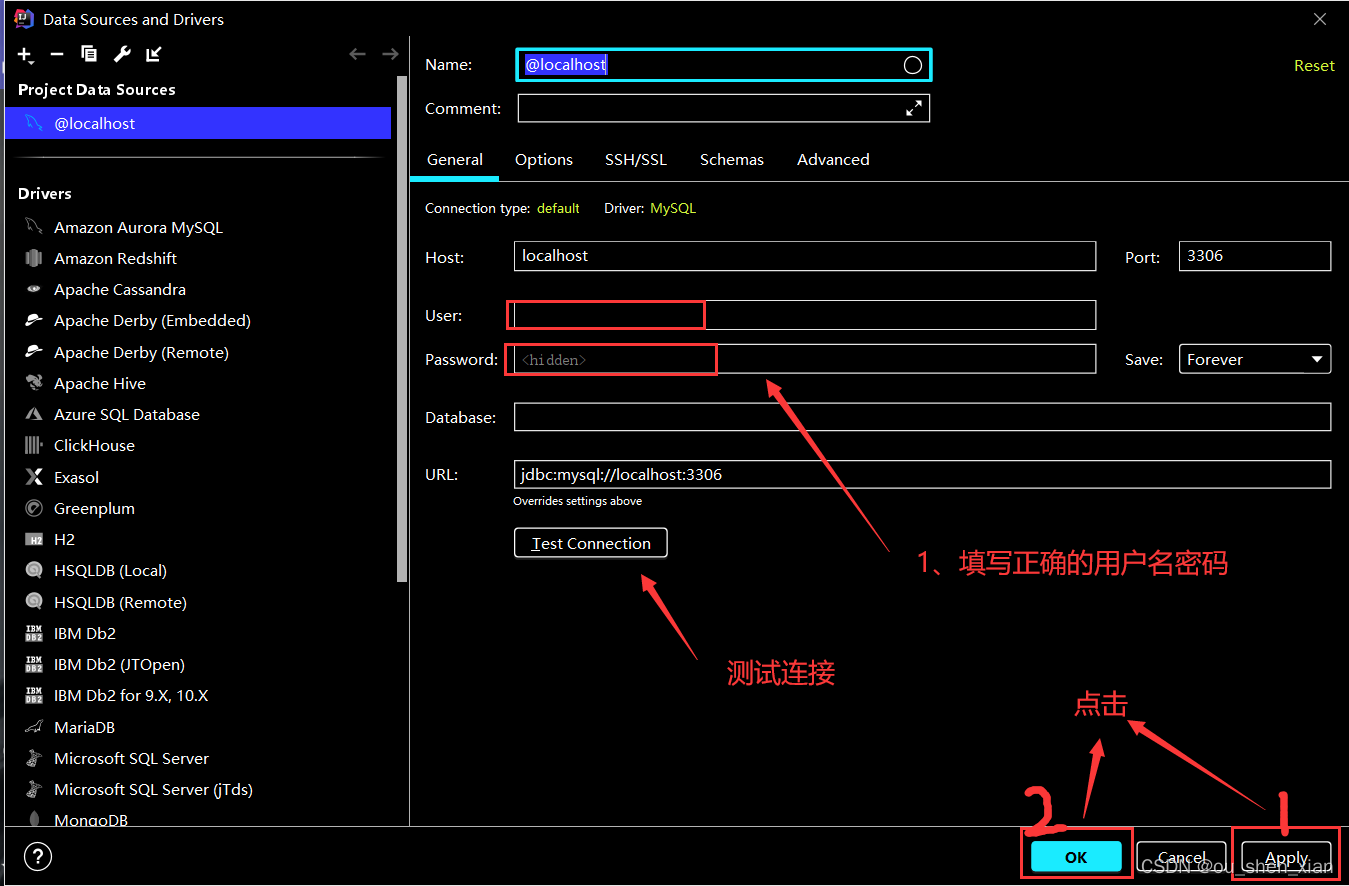Click into the User input field

[805, 315]
